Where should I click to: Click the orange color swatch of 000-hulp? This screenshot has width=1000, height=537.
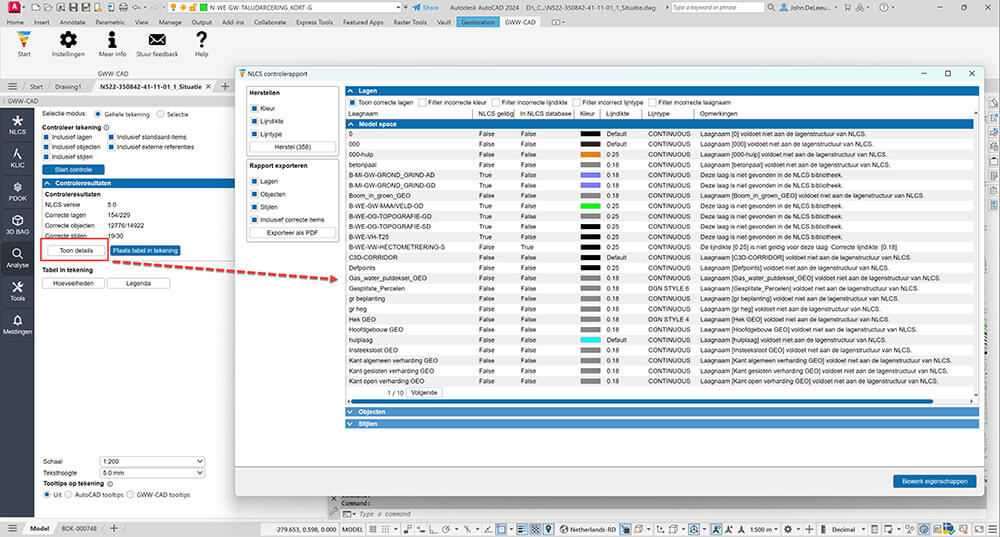[591, 154]
